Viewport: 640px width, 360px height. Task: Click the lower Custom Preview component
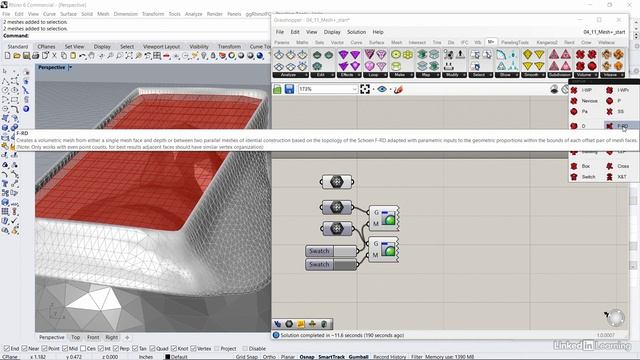(x=384, y=249)
